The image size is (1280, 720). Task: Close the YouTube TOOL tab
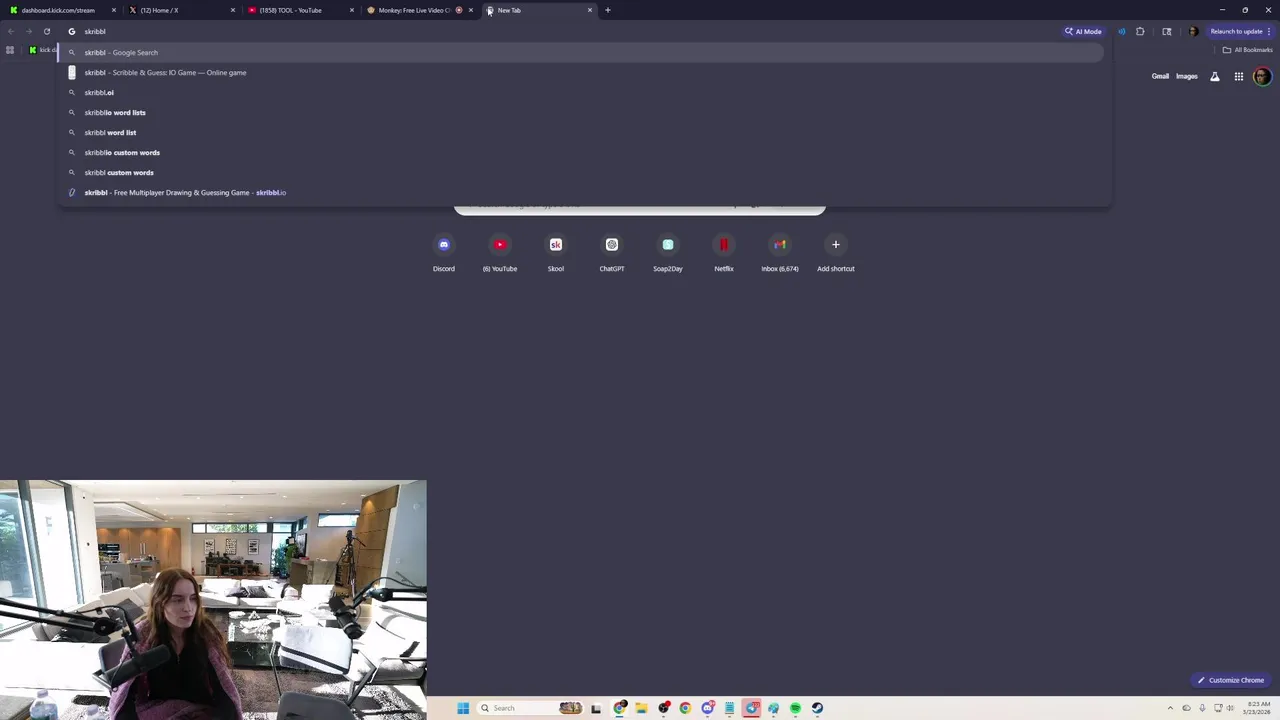pyautogui.click(x=352, y=10)
